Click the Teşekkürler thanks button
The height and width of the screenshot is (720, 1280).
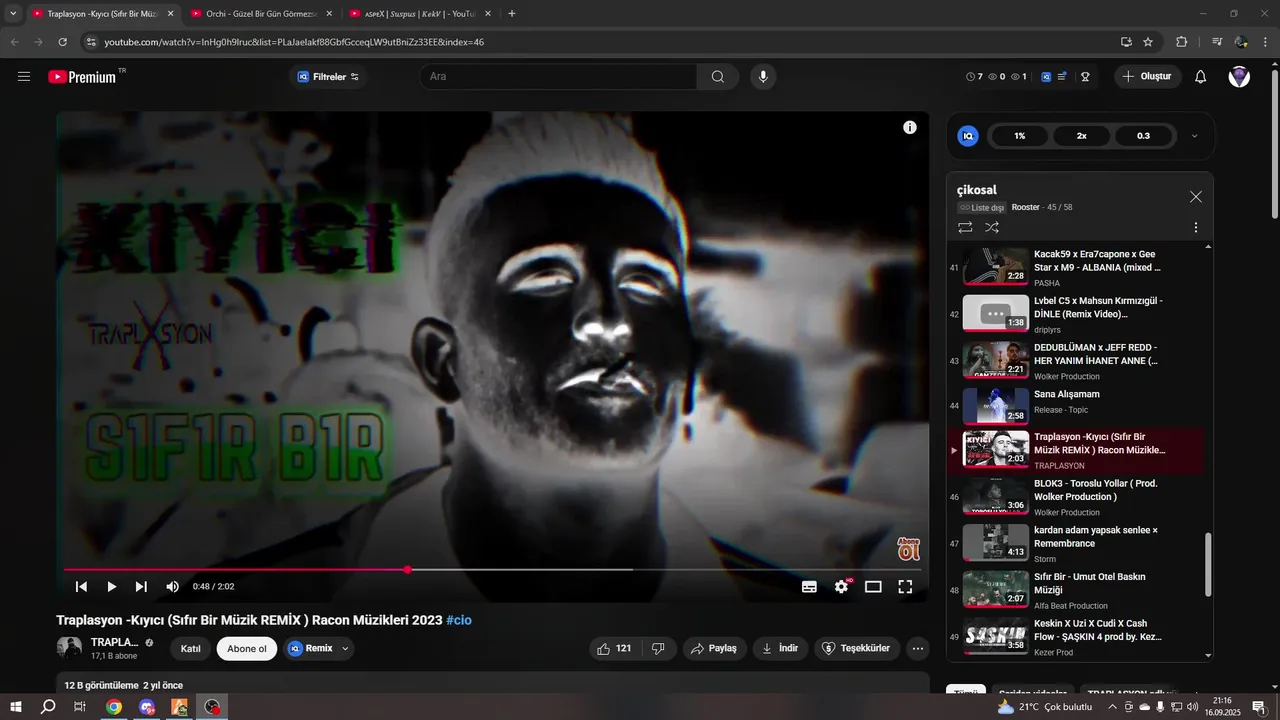click(857, 648)
